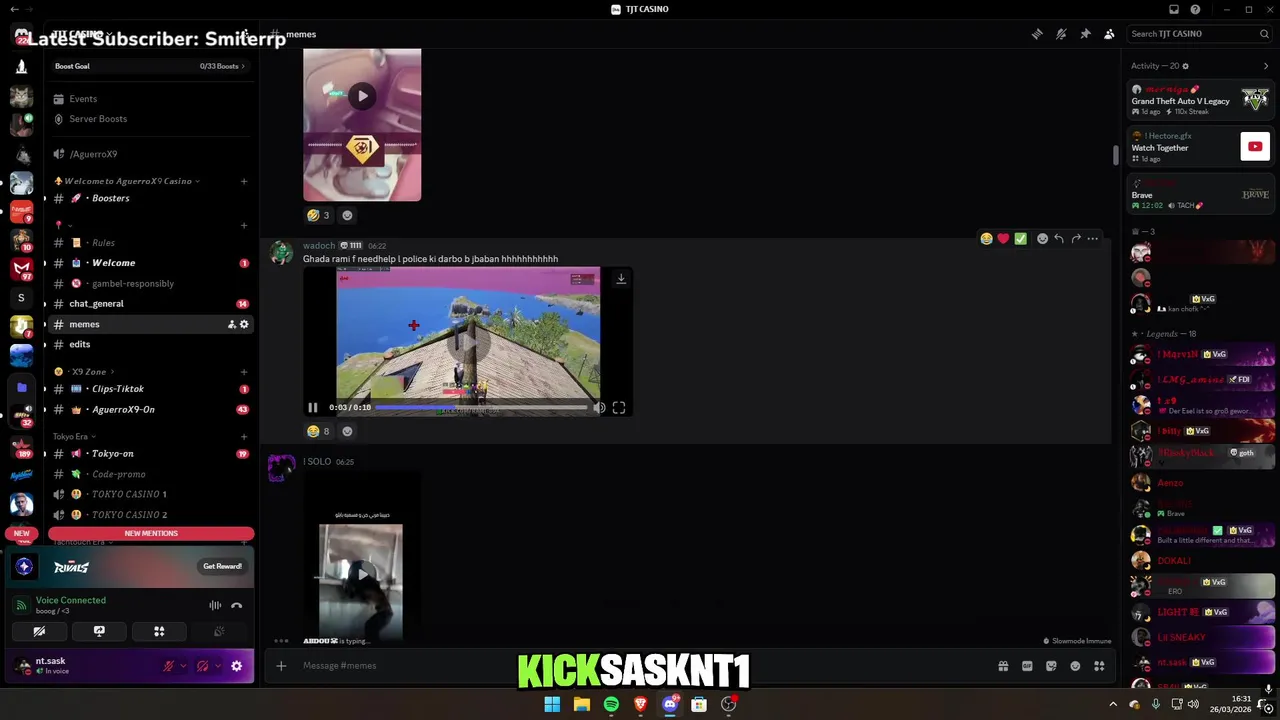Open Server Boosts
Screen dimensions: 1280x720
coord(98,119)
